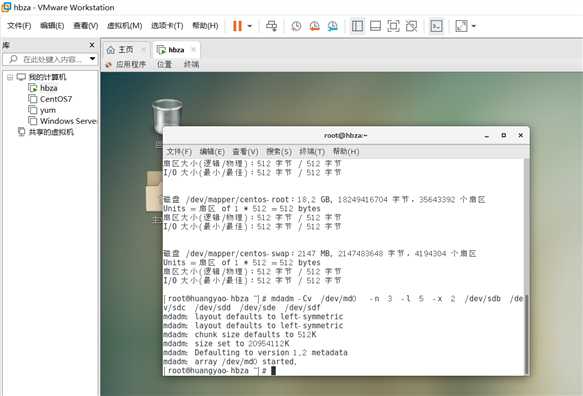Switch to the hbza tab
The height and width of the screenshot is (396, 583).
pos(176,50)
